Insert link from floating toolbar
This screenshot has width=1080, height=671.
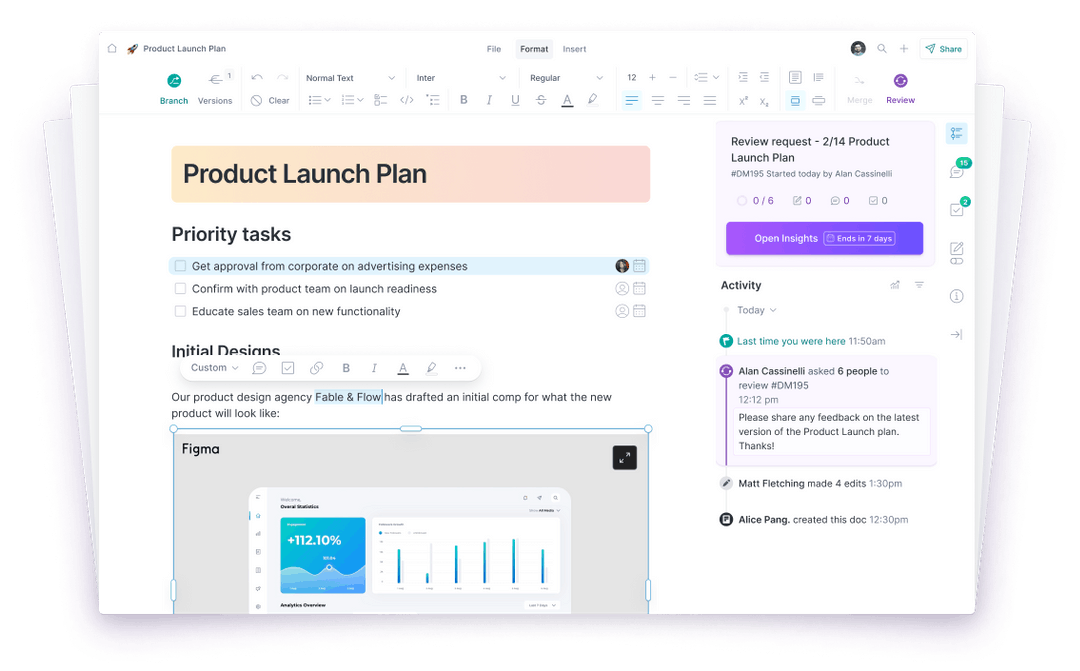coord(317,368)
